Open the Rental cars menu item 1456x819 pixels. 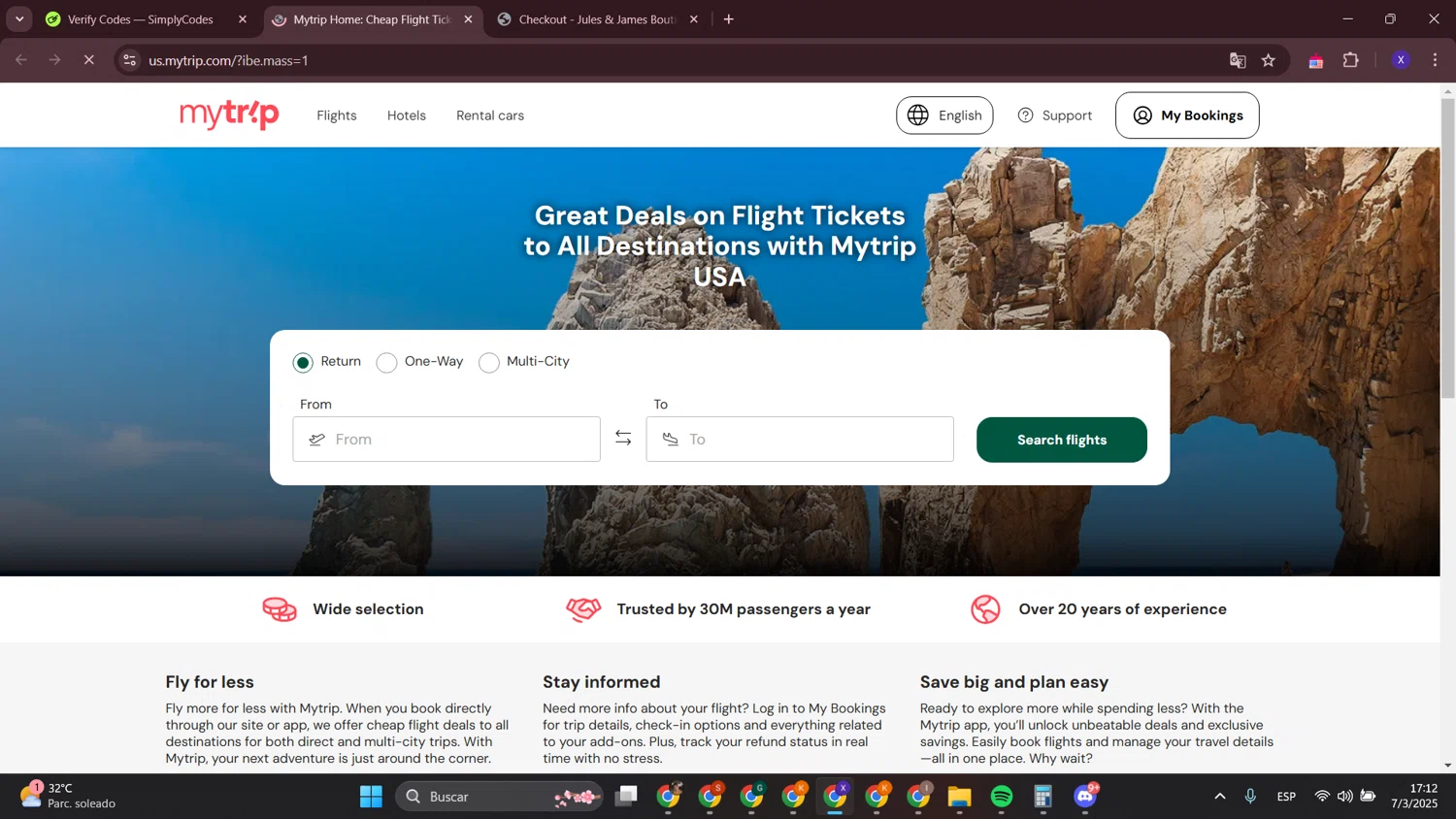point(490,115)
